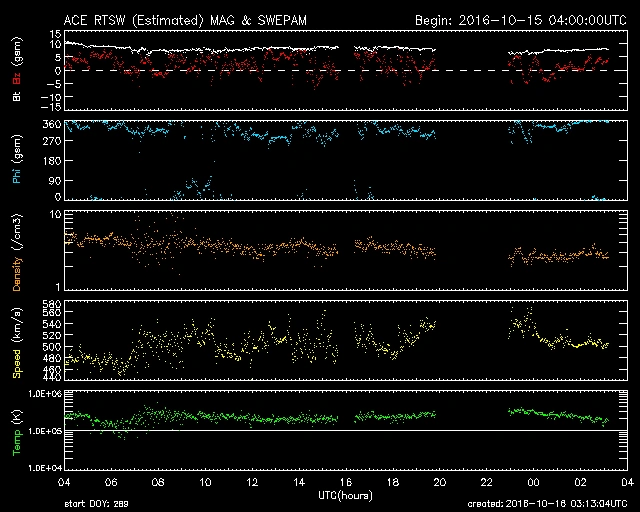640x512 pixels.
Task: Click the '14' hour label on the UTC axis
Action: (x=299, y=482)
